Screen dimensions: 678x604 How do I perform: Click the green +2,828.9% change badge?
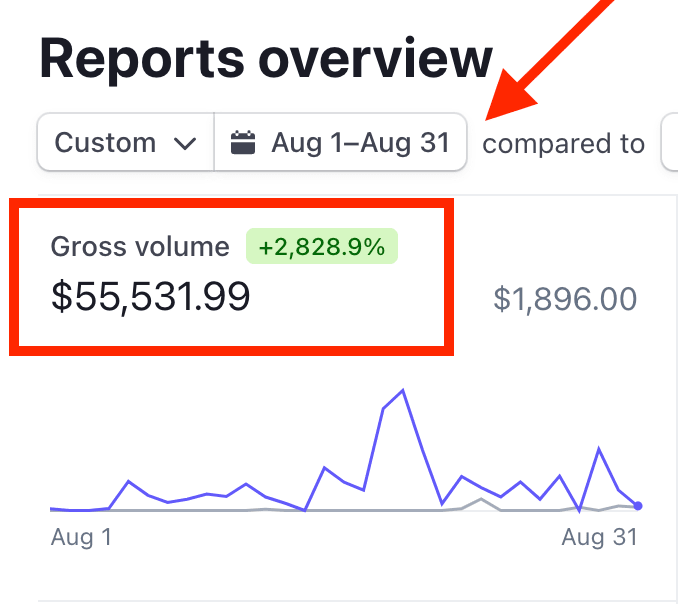click(x=321, y=246)
